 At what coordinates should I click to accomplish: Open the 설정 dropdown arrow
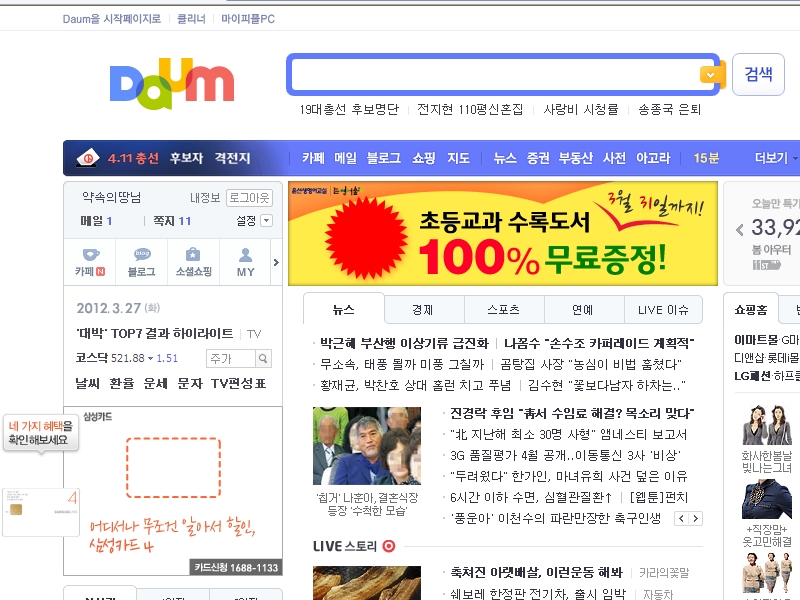266,220
